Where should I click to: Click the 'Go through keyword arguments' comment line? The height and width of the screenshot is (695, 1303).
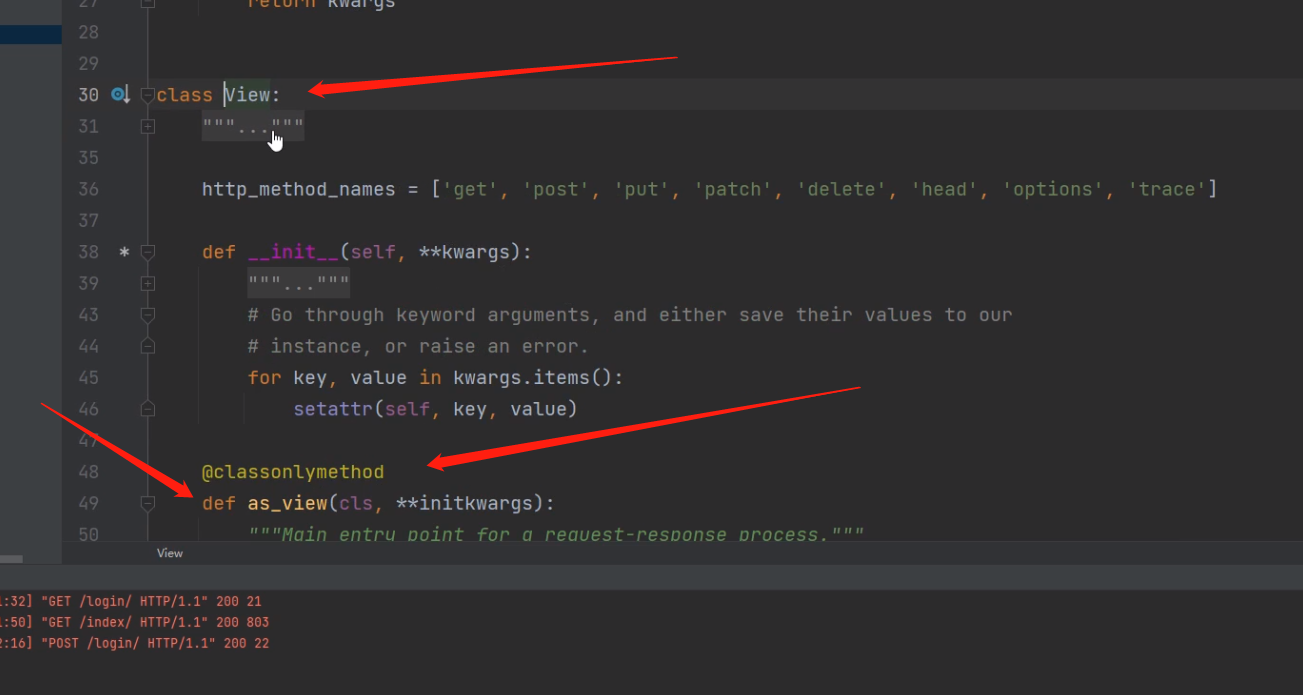pyautogui.click(x=630, y=315)
